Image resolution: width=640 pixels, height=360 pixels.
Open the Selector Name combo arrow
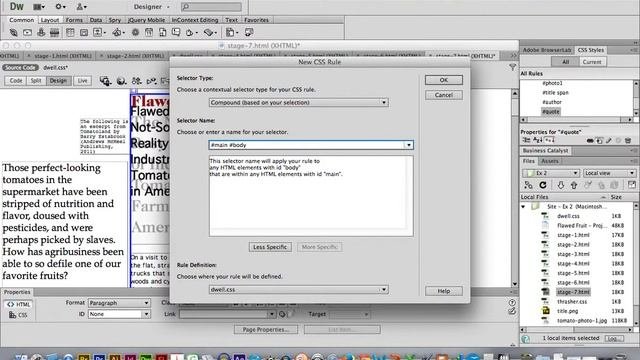point(409,145)
